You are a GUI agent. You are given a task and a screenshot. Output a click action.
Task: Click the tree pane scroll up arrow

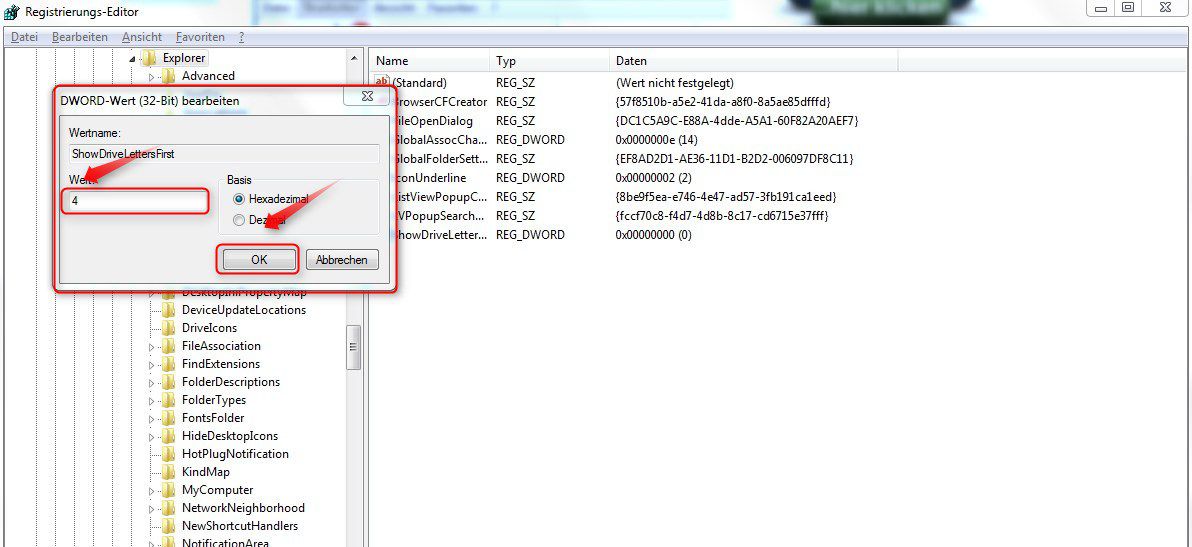(353, 58)
